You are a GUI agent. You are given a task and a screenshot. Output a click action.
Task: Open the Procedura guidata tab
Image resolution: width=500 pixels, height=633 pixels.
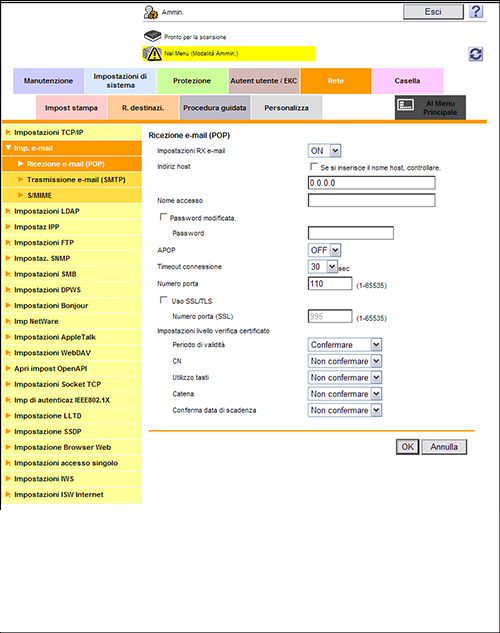point(215,108)
